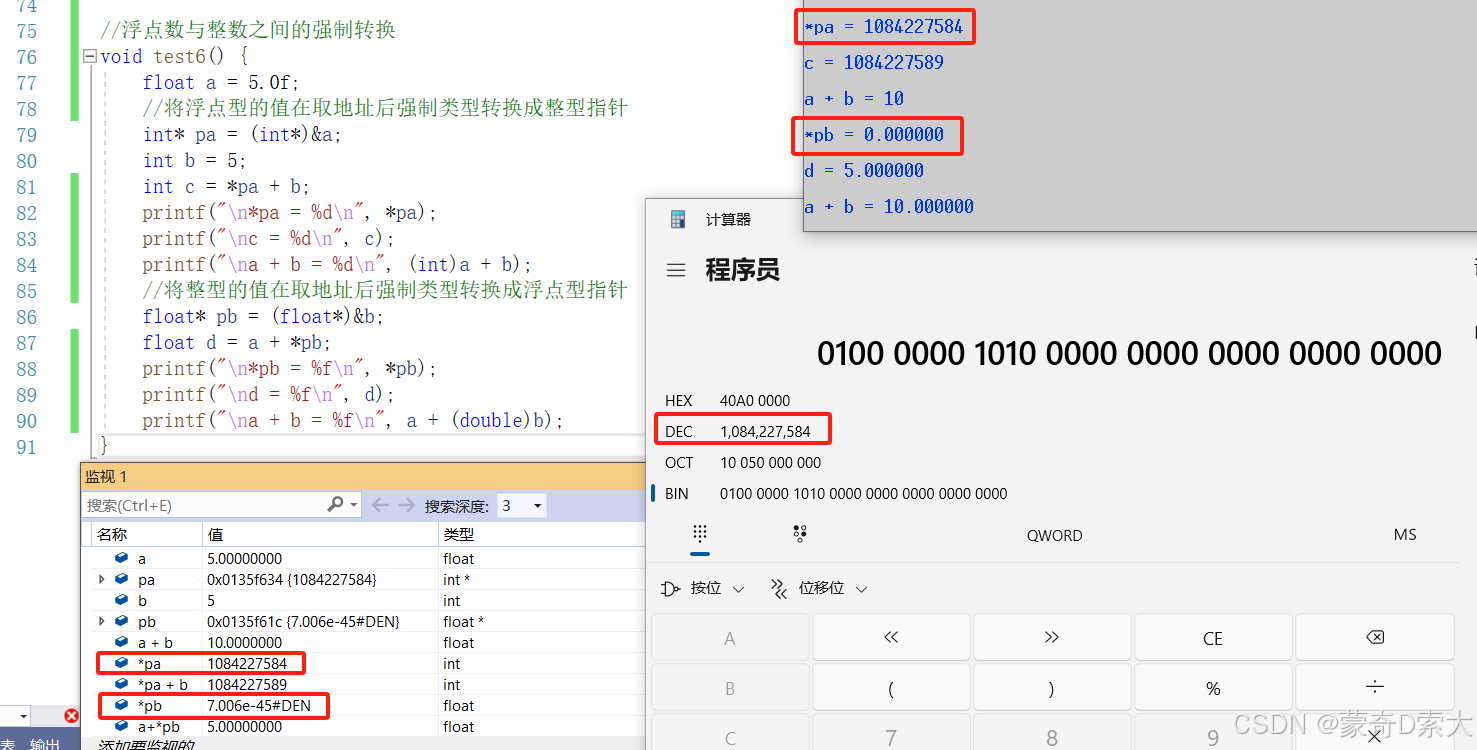Image resolution: width=1477 pixels, height=750 pixels.
Task: Click the right shift >> key
Action: click(x=1052, y=638)
